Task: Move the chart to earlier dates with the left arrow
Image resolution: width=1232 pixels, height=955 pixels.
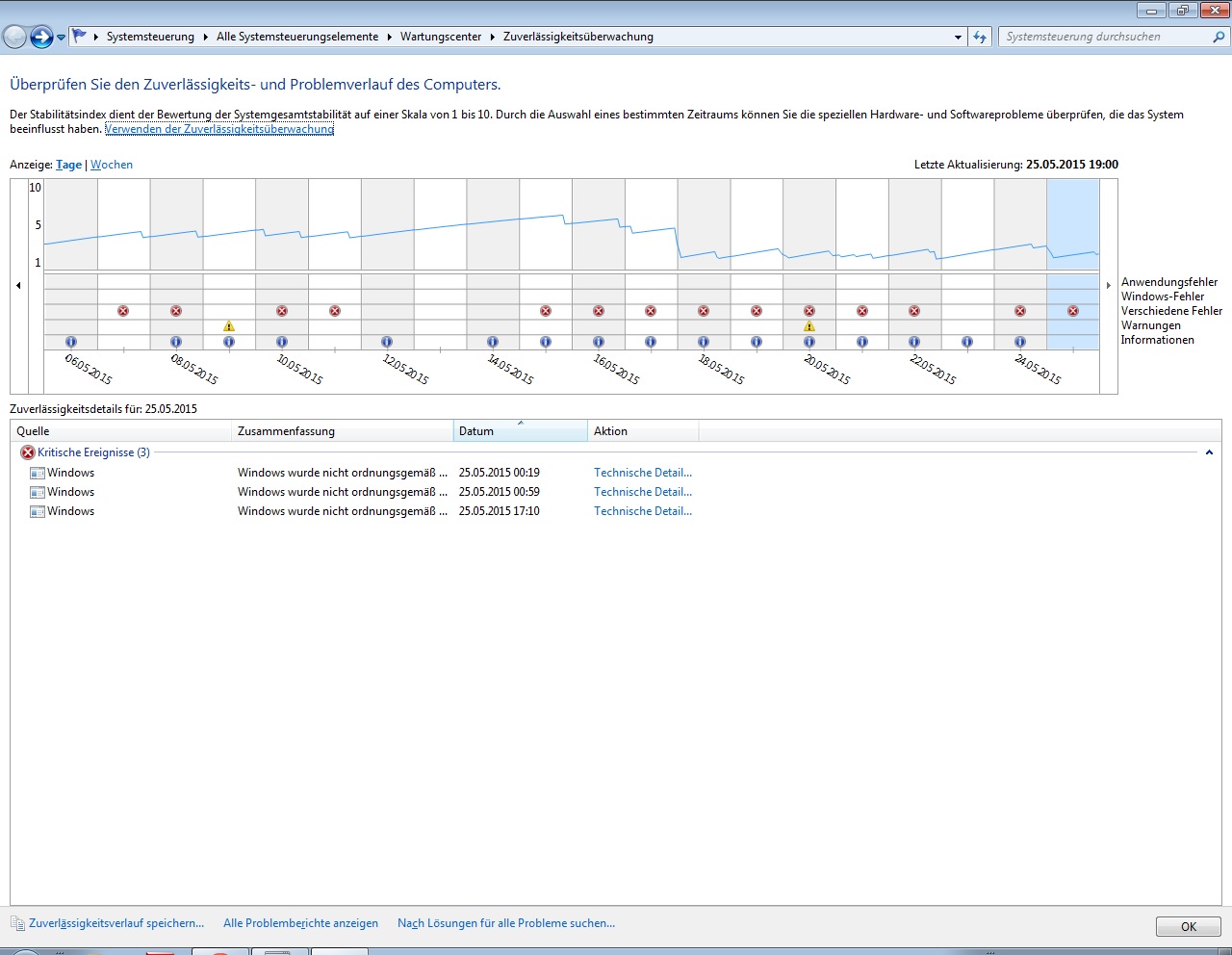Action: pos(18,285)
